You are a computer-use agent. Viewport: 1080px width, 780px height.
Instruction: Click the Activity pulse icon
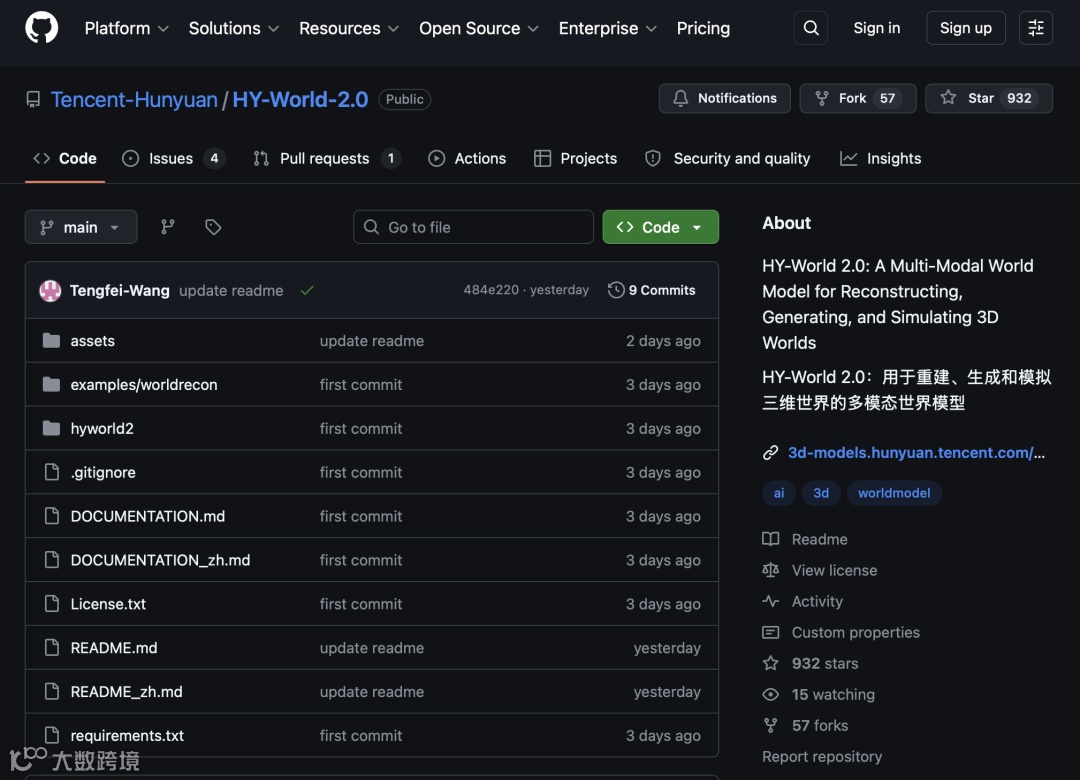(771, 601)
